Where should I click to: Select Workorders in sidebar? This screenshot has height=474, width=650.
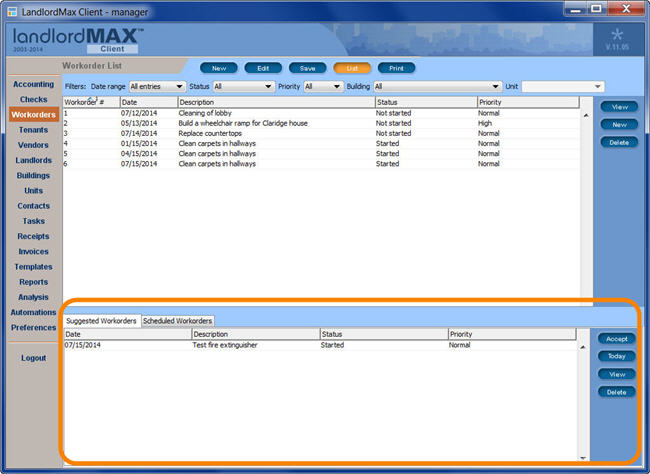pyautogui.click(x=34, y=114)
